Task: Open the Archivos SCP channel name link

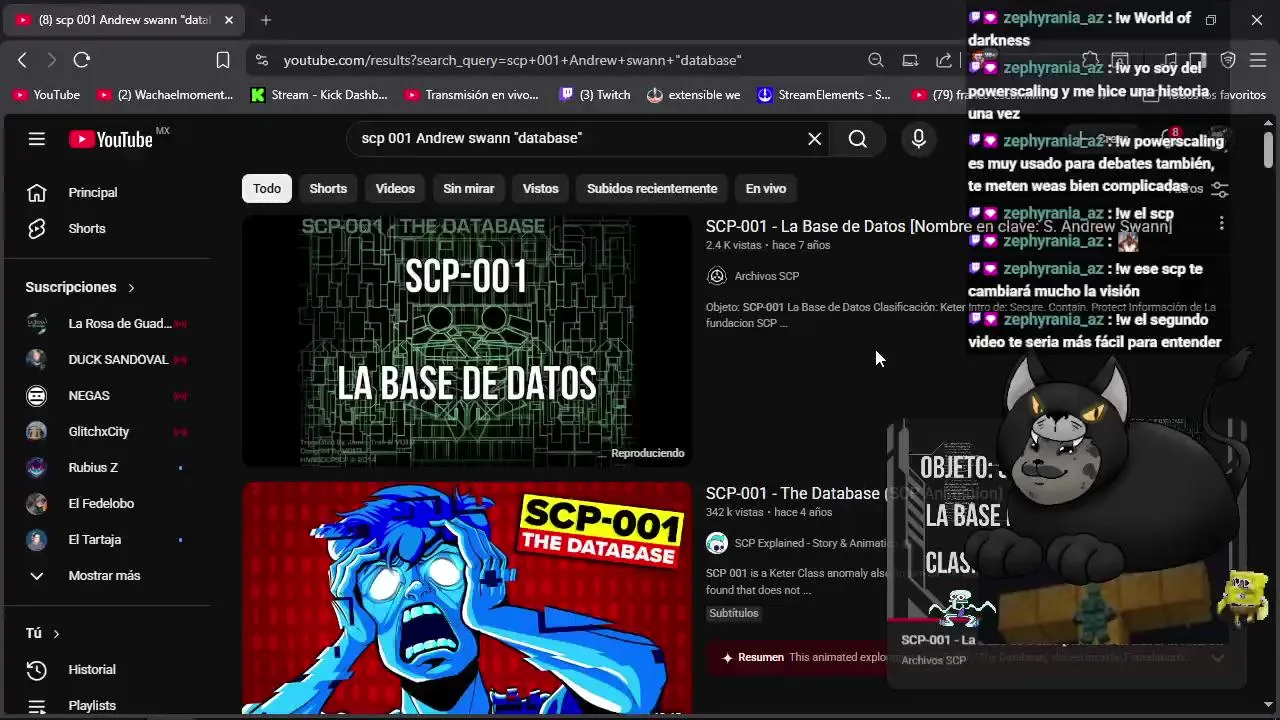Action: pos(766,276)
